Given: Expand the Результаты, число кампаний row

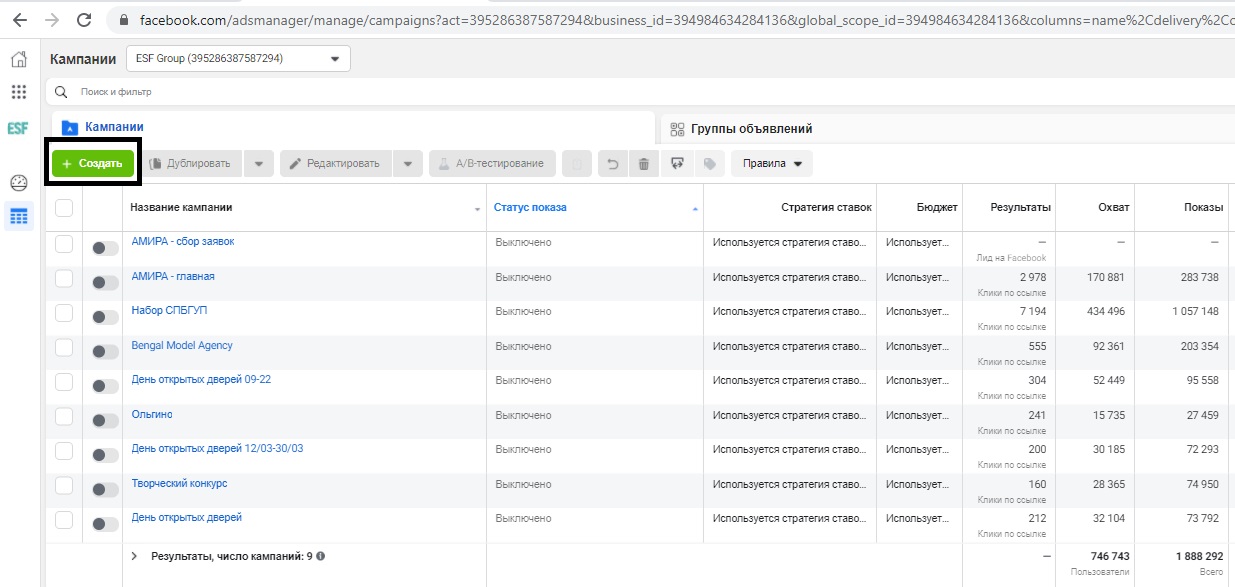Looking at the screenshot, I should point(135,556).
